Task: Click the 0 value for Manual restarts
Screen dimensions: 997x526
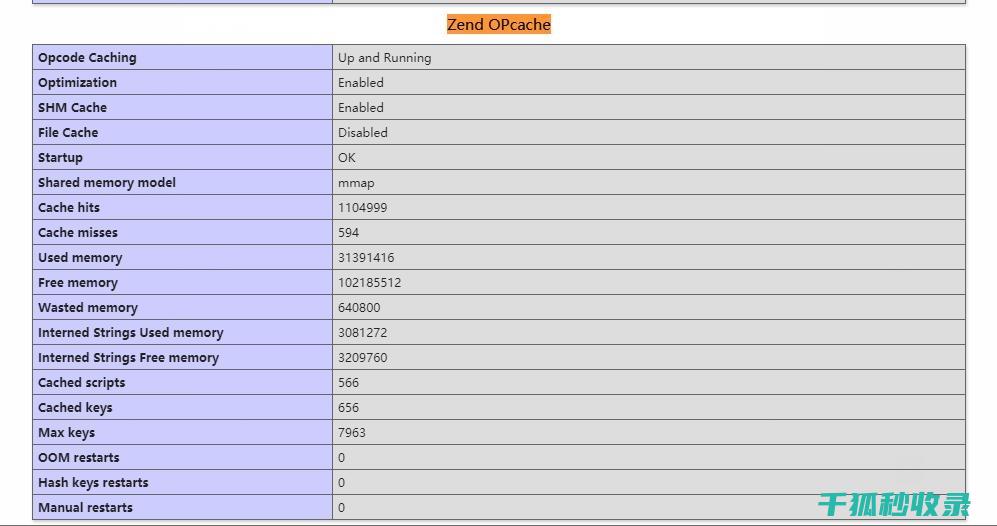Action: pos(341,508)
